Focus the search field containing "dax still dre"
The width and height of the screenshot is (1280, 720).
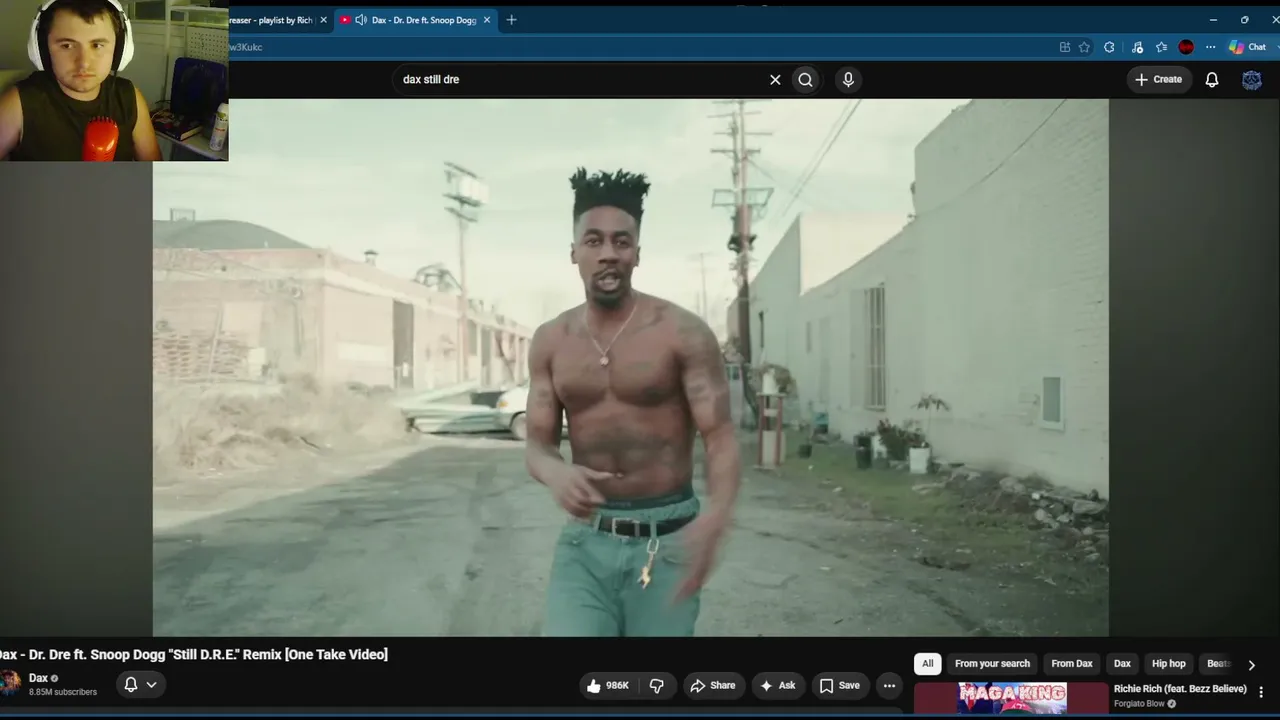click(x=580, y=80)
